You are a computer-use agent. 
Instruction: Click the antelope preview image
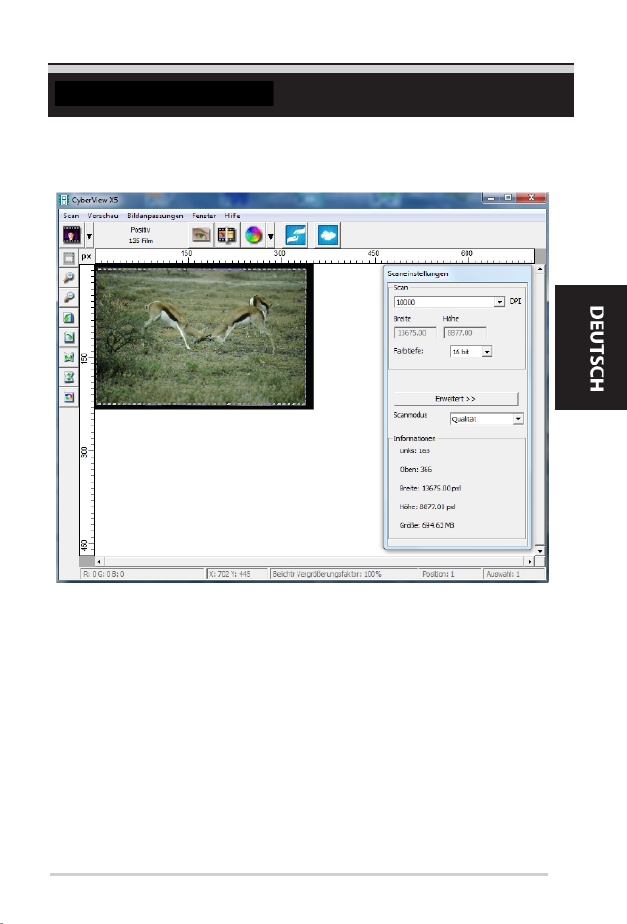[x=201, y=336]
